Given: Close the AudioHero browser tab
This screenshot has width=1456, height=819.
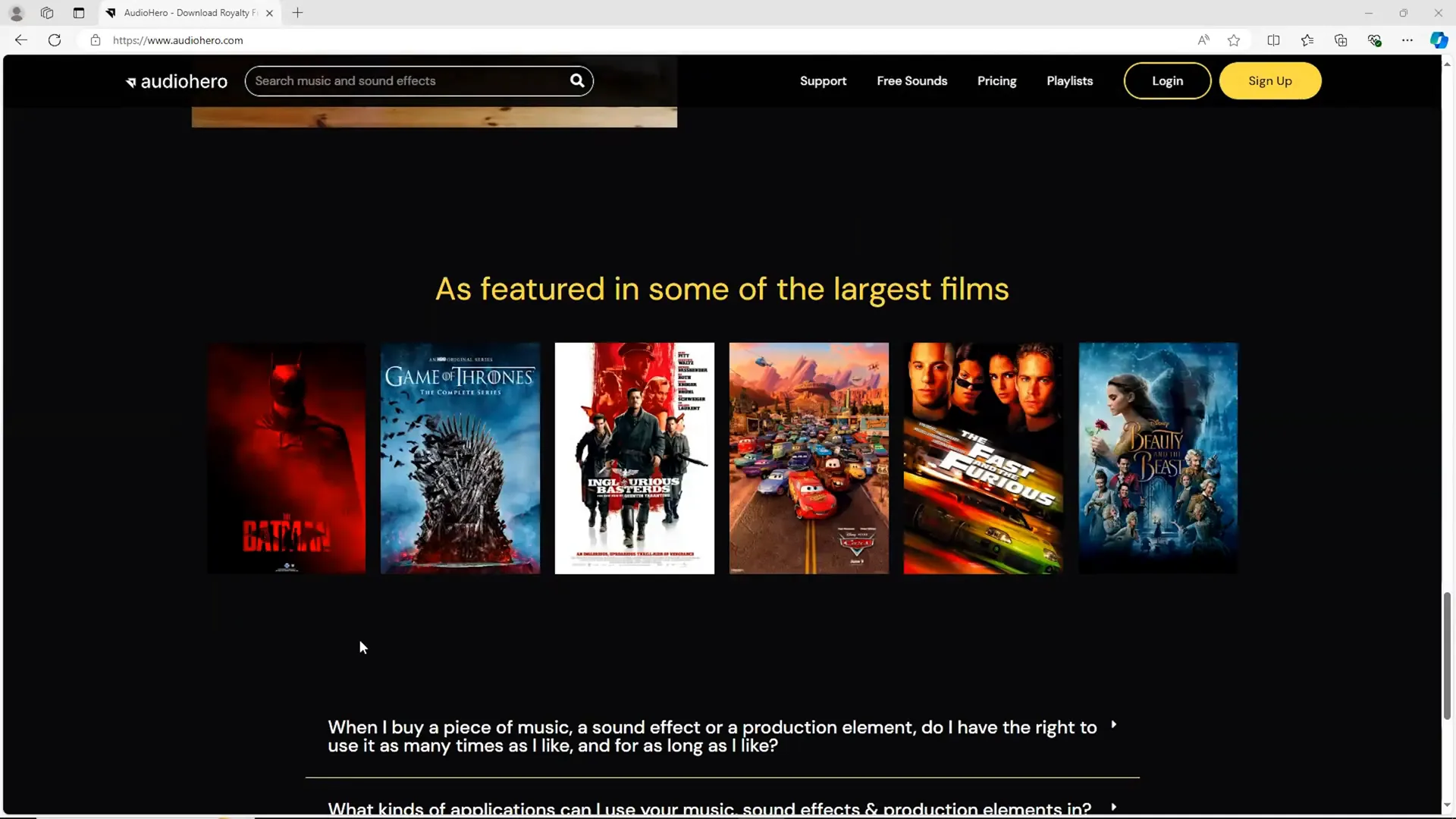Looking at the screenshot, I should 269,13.
